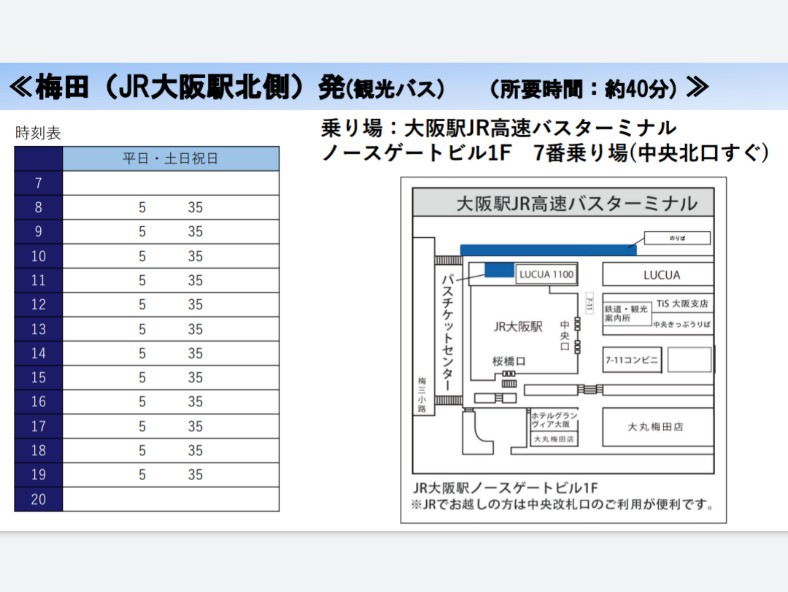The width and height of the screenshot is (788, 592).
Task: Select the hour cell 8 in the timetable
Action: (x=39, y=207)
